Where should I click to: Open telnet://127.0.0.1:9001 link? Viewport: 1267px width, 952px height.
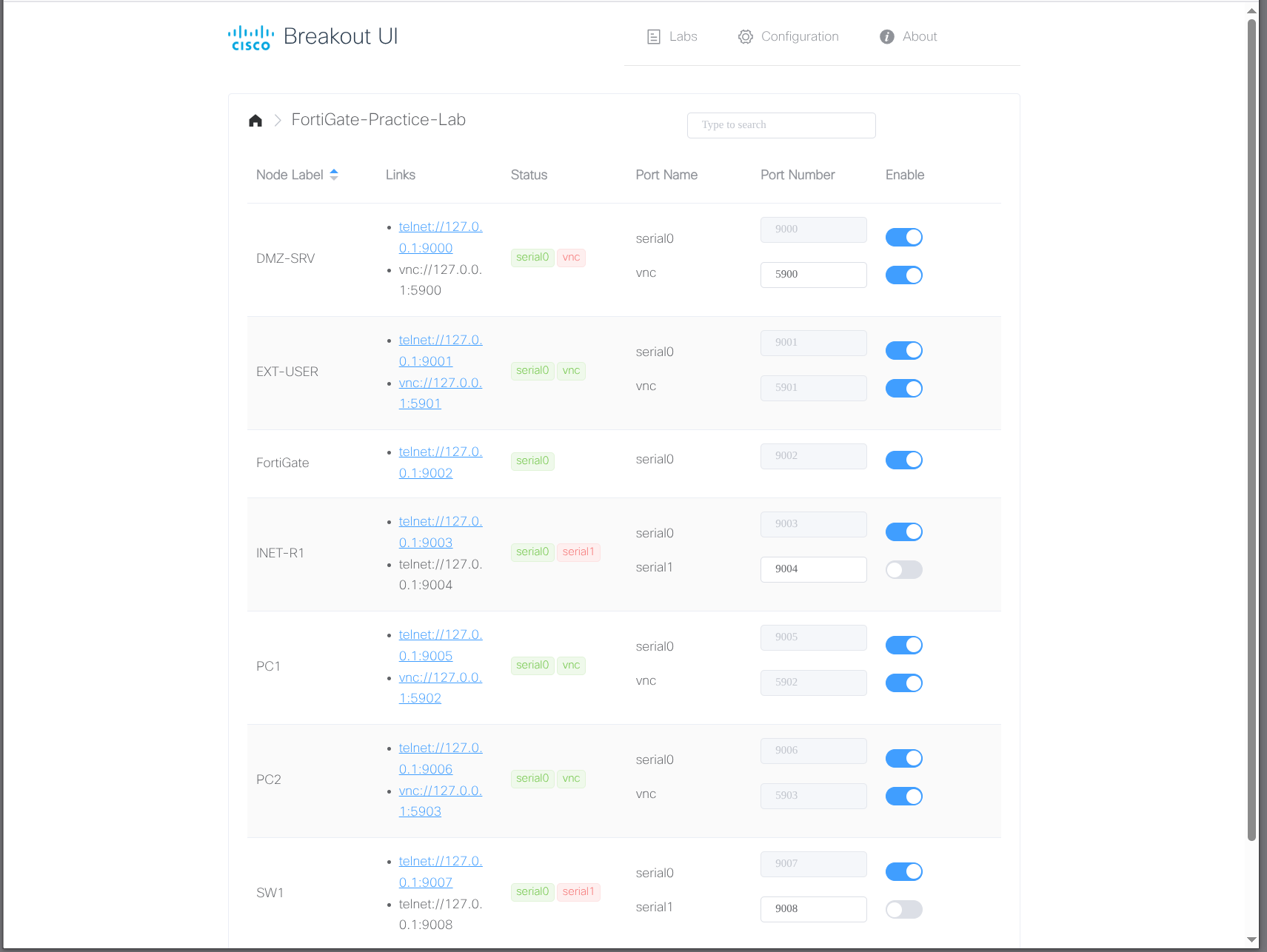pyautogui.click(x=441, y=351)
